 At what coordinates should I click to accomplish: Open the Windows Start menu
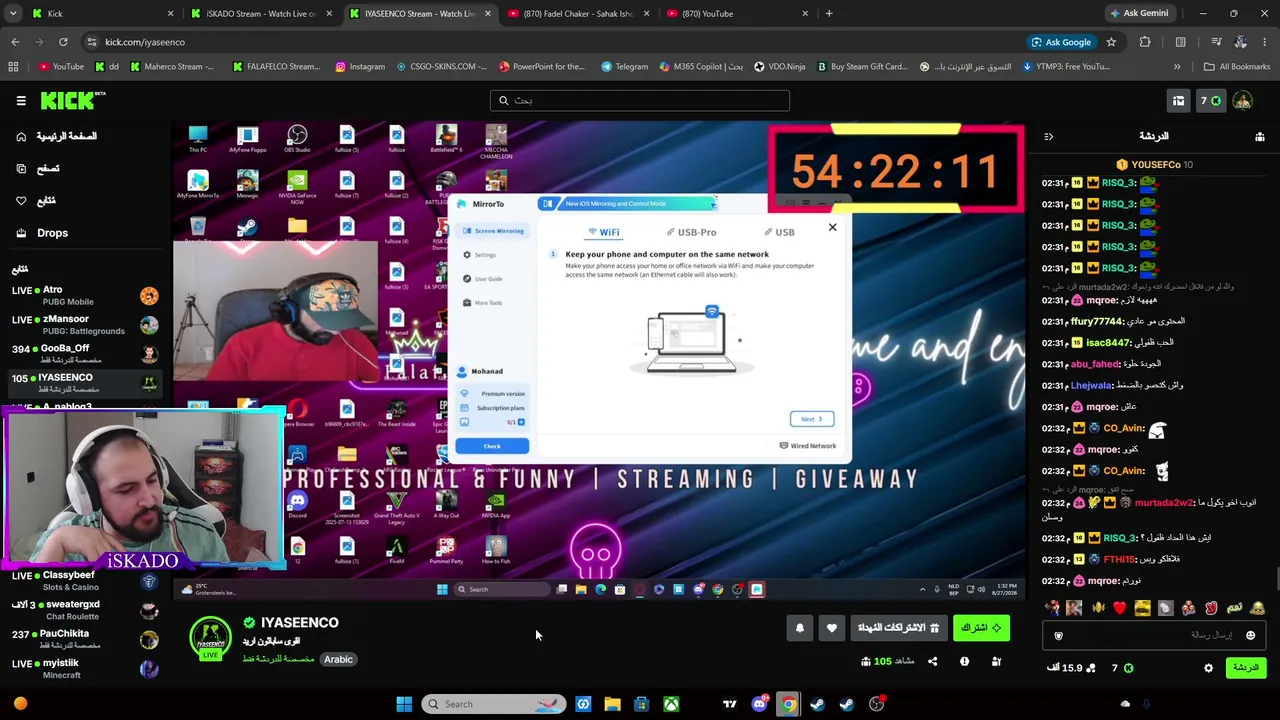click(404, 704)
